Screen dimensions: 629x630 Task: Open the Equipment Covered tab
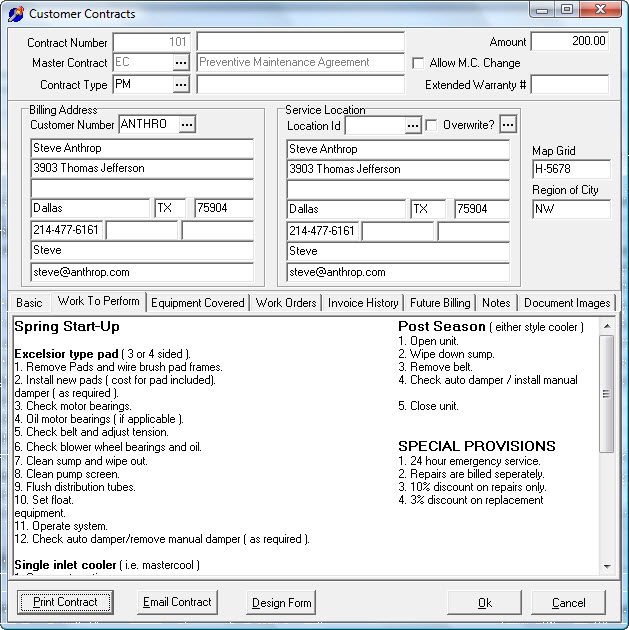tap(198, 303)
